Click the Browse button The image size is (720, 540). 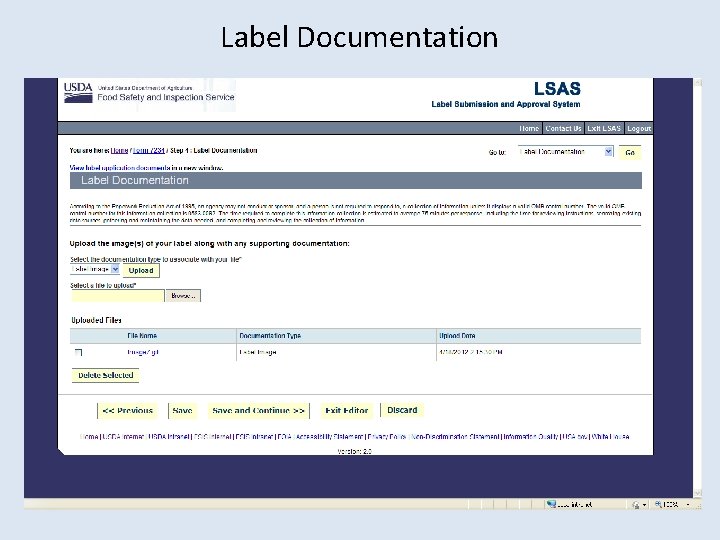183,296
